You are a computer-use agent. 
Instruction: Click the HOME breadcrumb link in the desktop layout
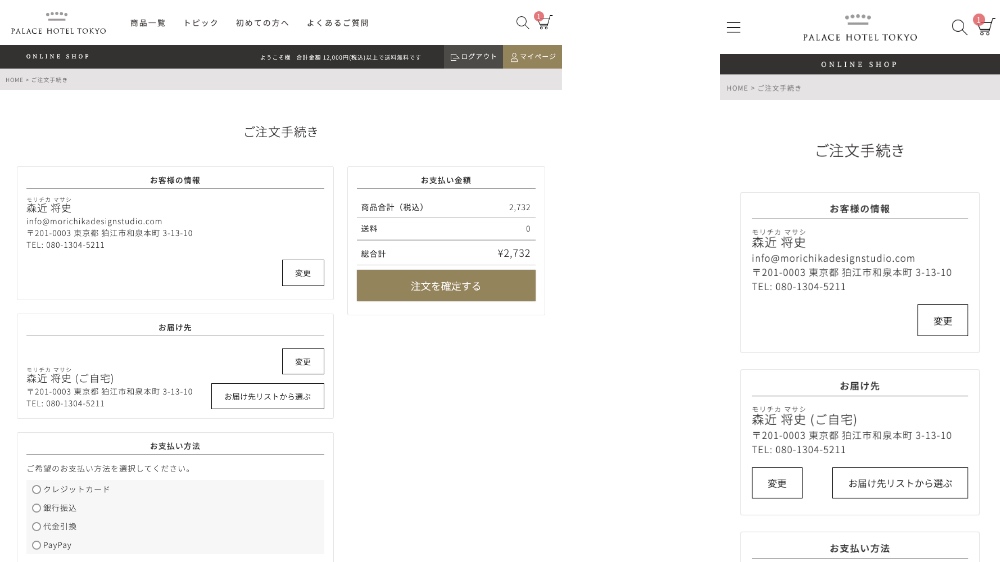coord(14,80)
